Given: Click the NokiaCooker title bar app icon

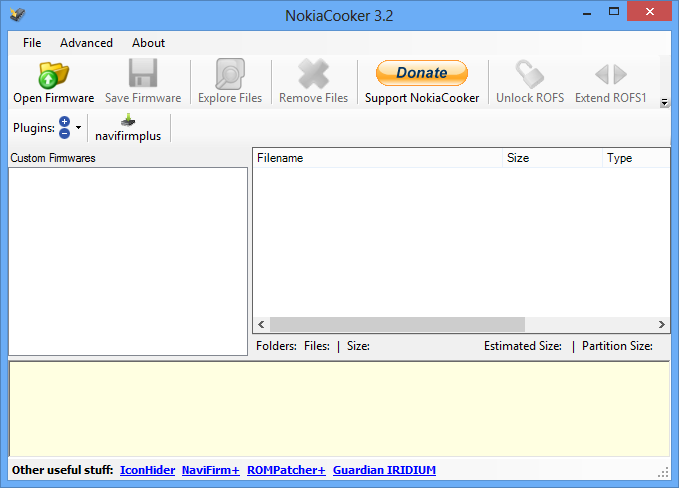Looking at the screenshot, I should click(x=17, y=14).
